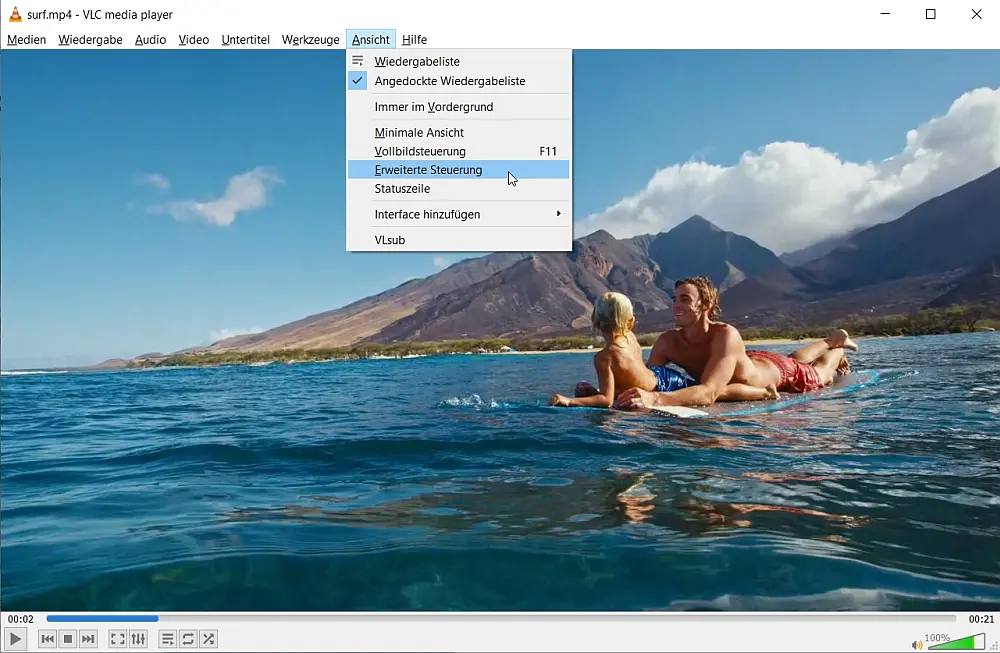
Task: Select Wiedergabeliste menu entry
Action: (459, 61)
